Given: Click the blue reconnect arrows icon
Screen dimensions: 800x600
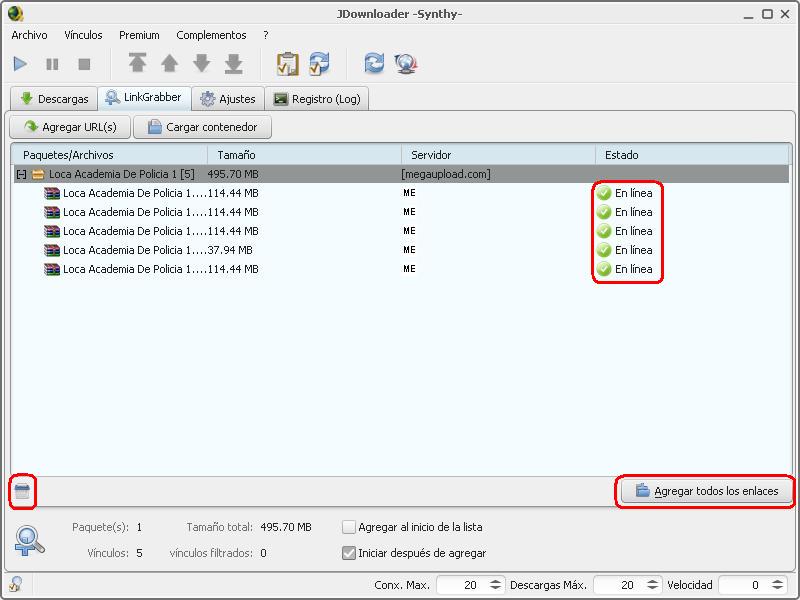Looking at the screenshot, I should tap(374, 63).
